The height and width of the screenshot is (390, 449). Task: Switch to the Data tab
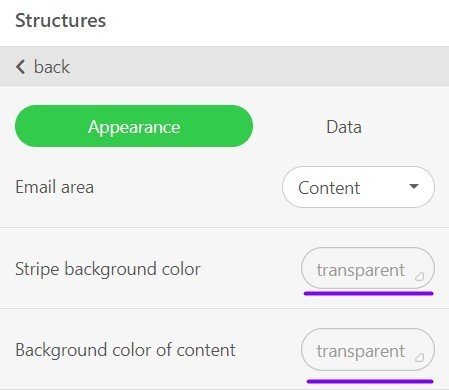point(344,127)
